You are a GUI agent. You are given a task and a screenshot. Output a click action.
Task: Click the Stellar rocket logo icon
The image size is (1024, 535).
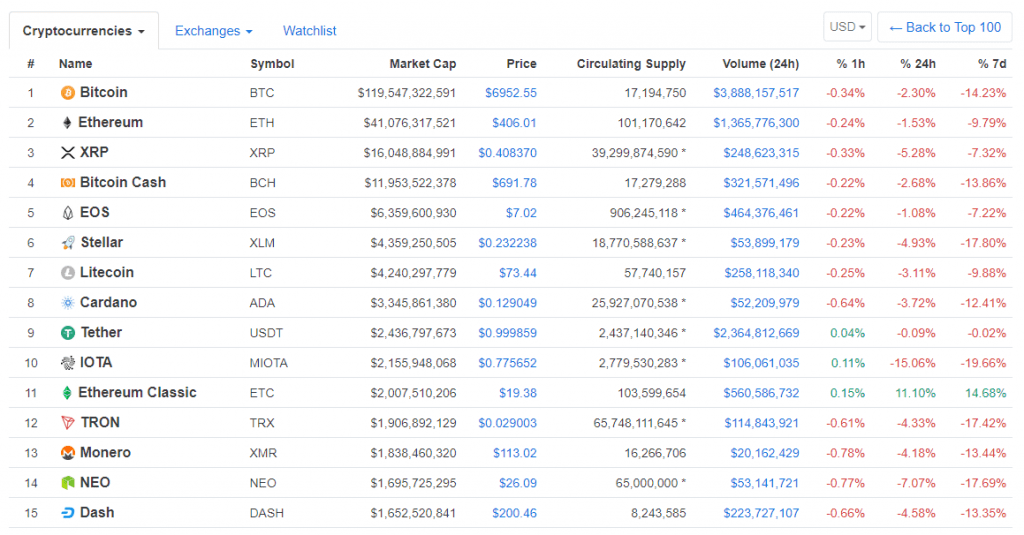pyautogui.click(x=68, y=243)
